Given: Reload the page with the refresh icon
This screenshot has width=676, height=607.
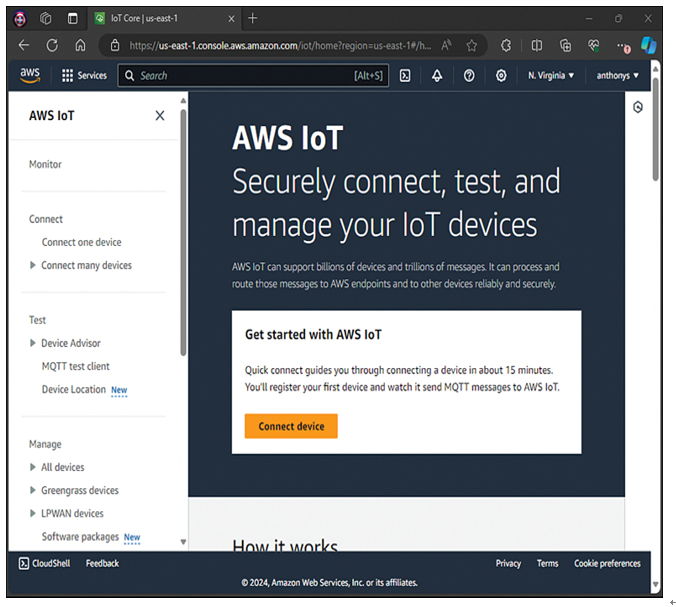Looking at the screenshot, I should pos(52,45).
